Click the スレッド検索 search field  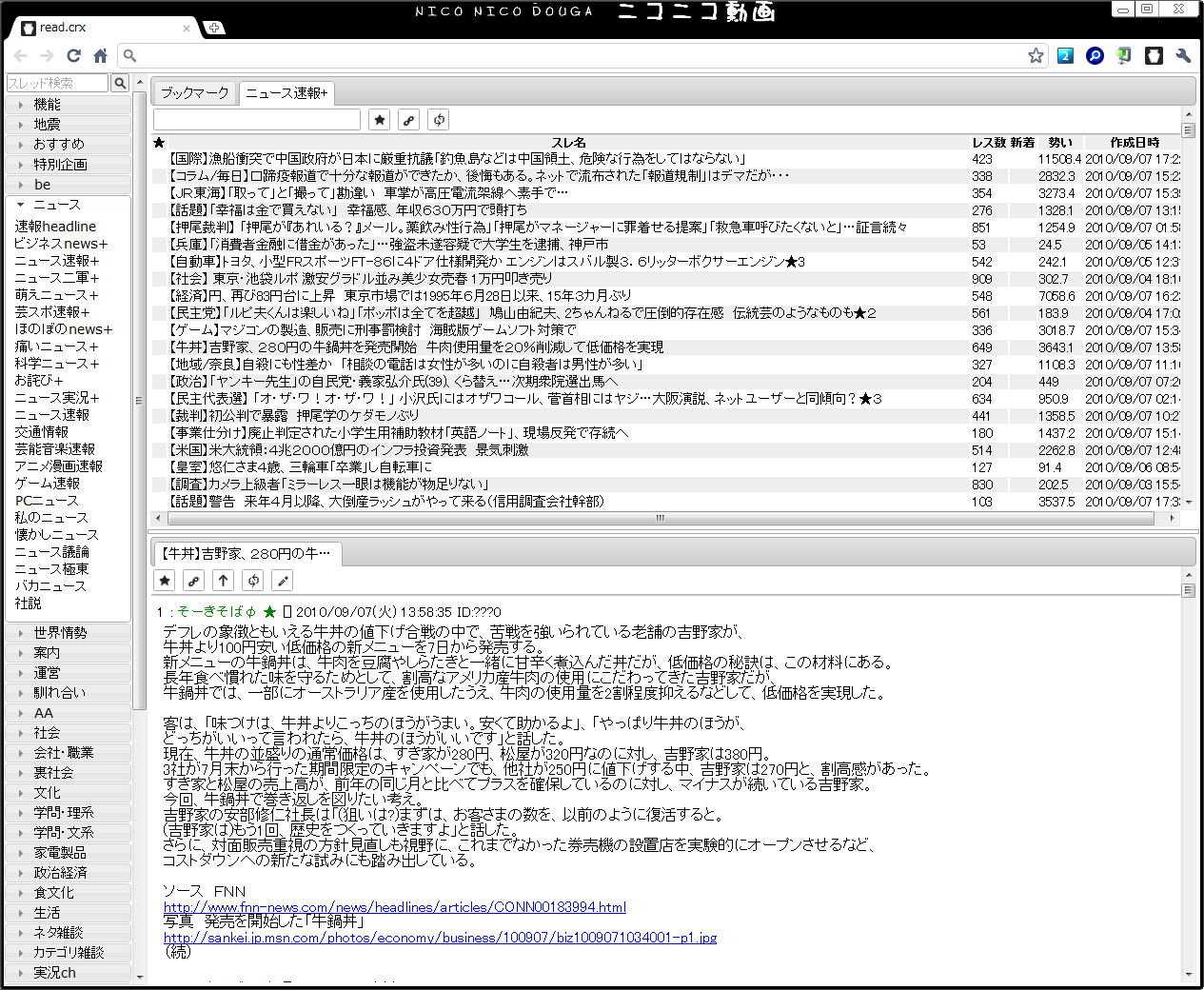pyautogui.click(x=57, y=84)
